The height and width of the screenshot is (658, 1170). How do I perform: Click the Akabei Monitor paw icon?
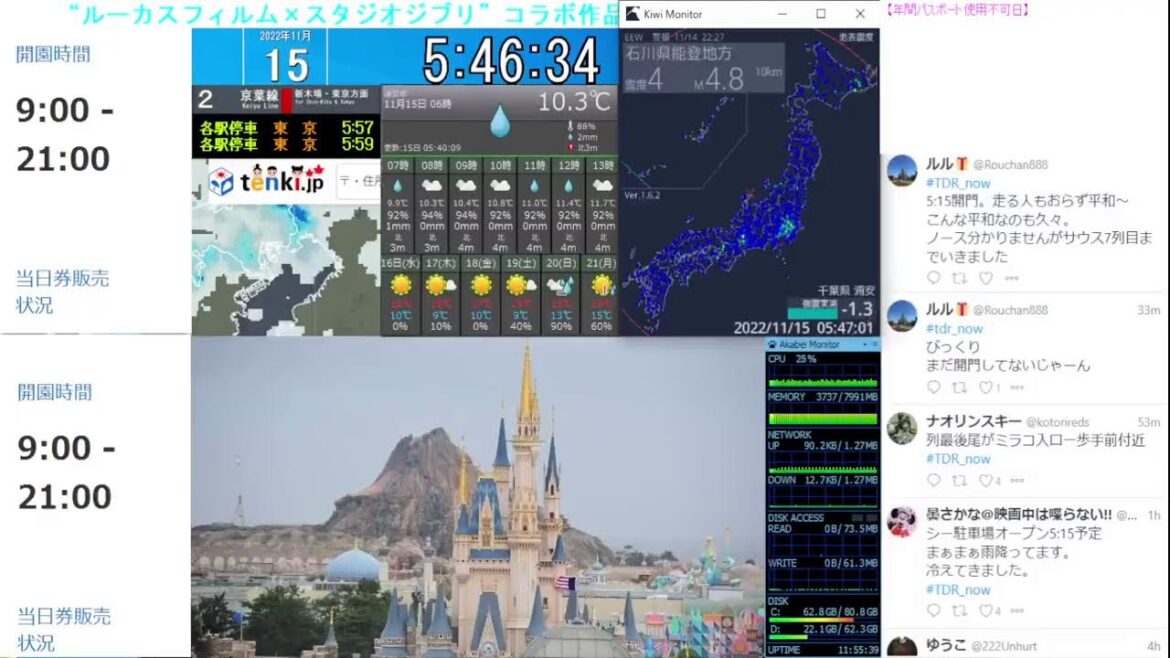[770, 345]
